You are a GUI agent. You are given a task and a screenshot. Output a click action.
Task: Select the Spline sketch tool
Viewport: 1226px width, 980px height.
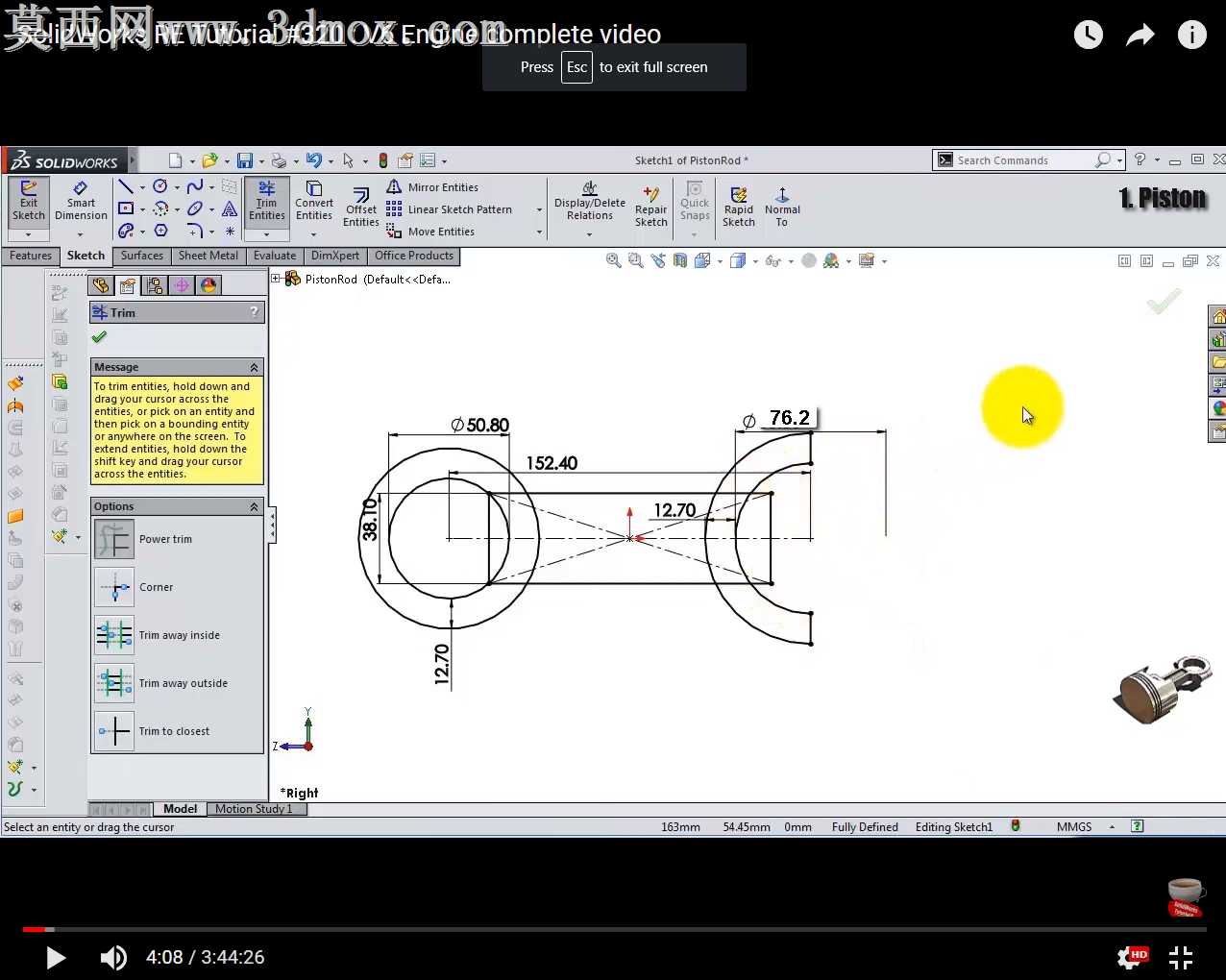pos(195,186)
